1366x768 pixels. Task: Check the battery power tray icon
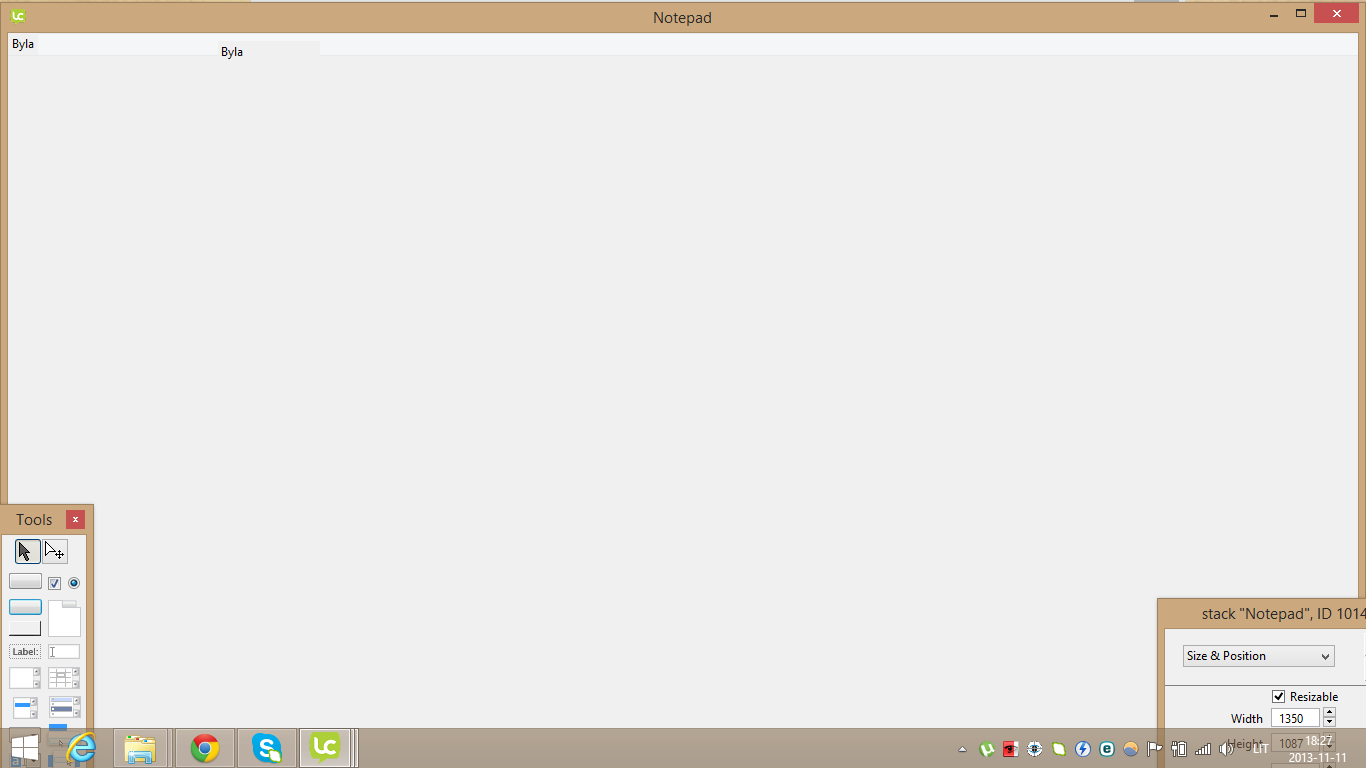[x=1179, y=749]
